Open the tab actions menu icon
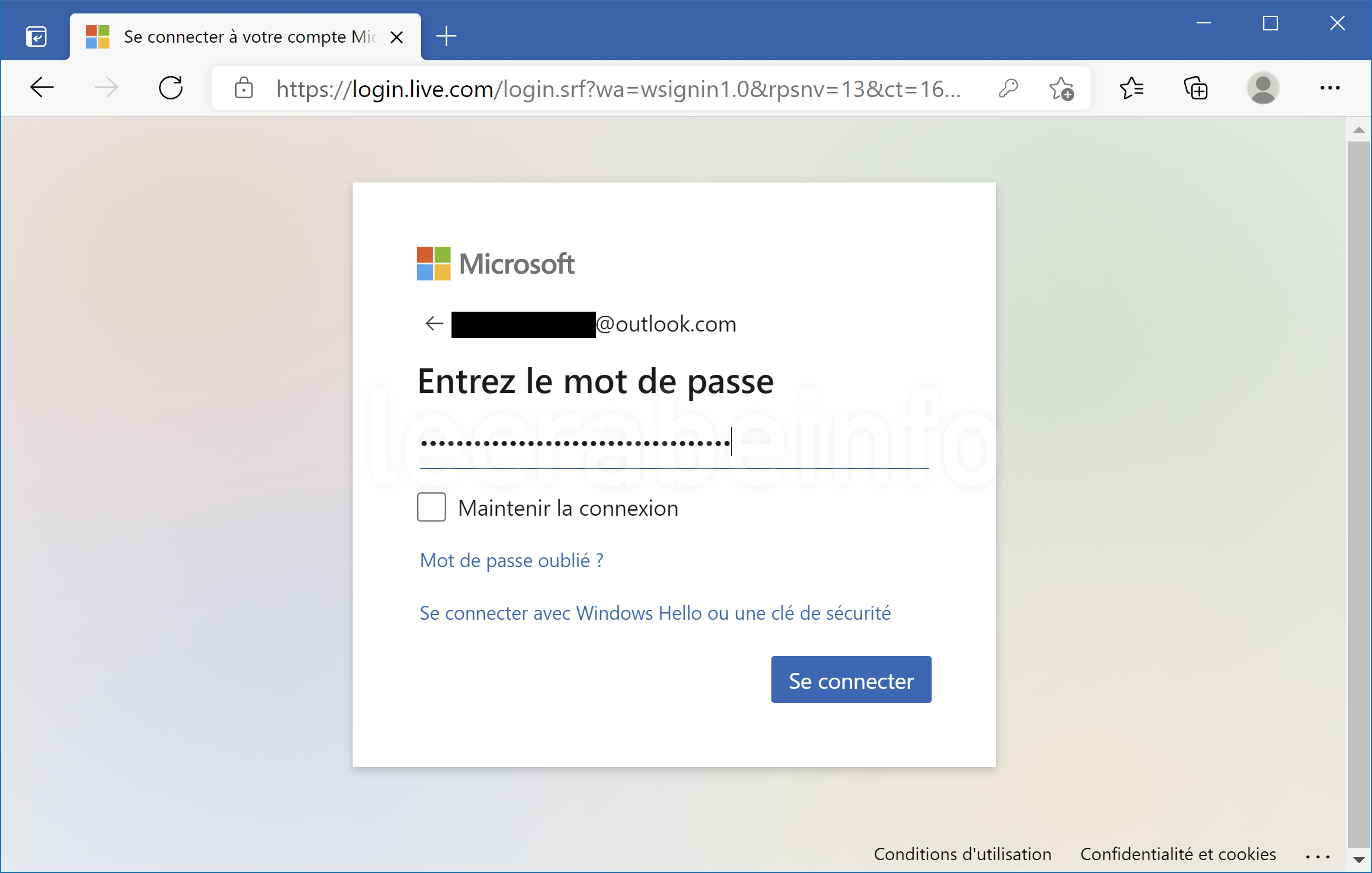This screenshot has width=1372, height=873. (x=36, y=37)
